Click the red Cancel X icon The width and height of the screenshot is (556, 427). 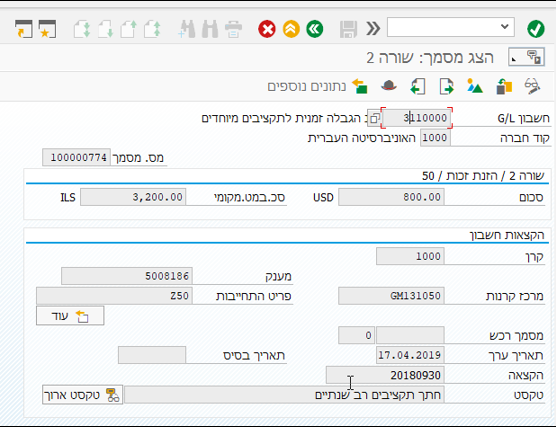click(x=267, y=29)
